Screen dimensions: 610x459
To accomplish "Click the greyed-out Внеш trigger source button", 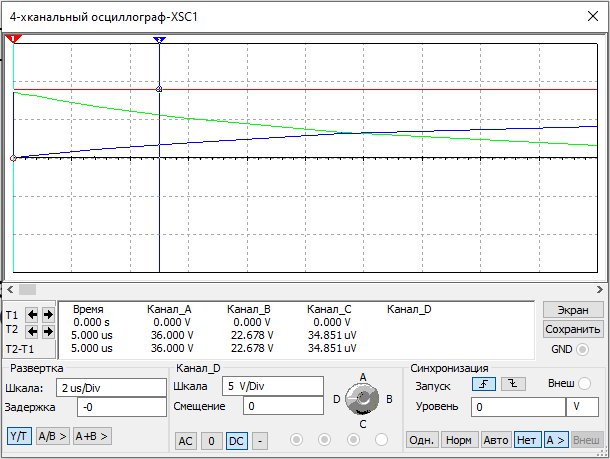I will click(x=586, y=440).
